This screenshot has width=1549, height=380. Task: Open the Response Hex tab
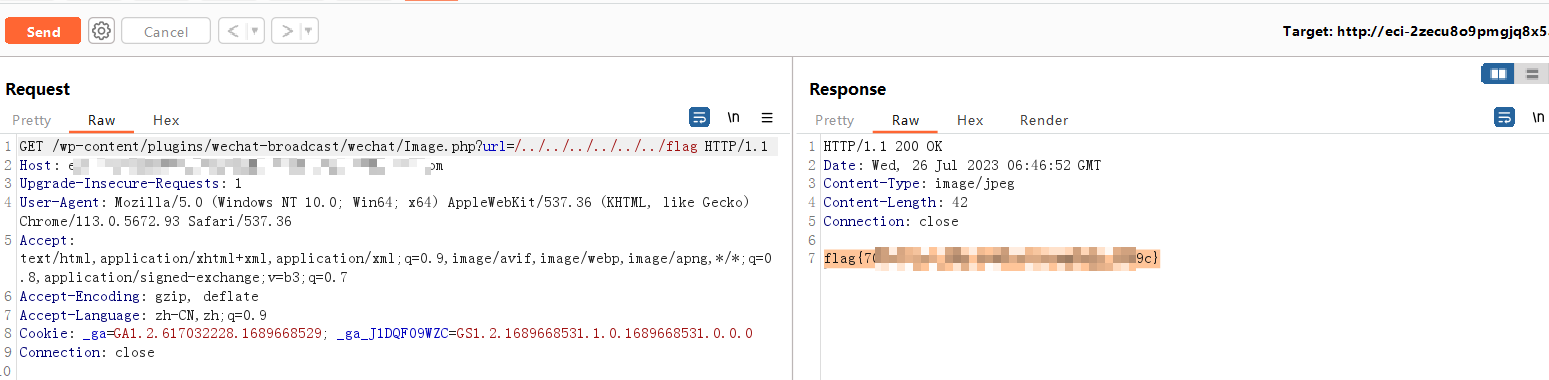(x=970, y=120)
